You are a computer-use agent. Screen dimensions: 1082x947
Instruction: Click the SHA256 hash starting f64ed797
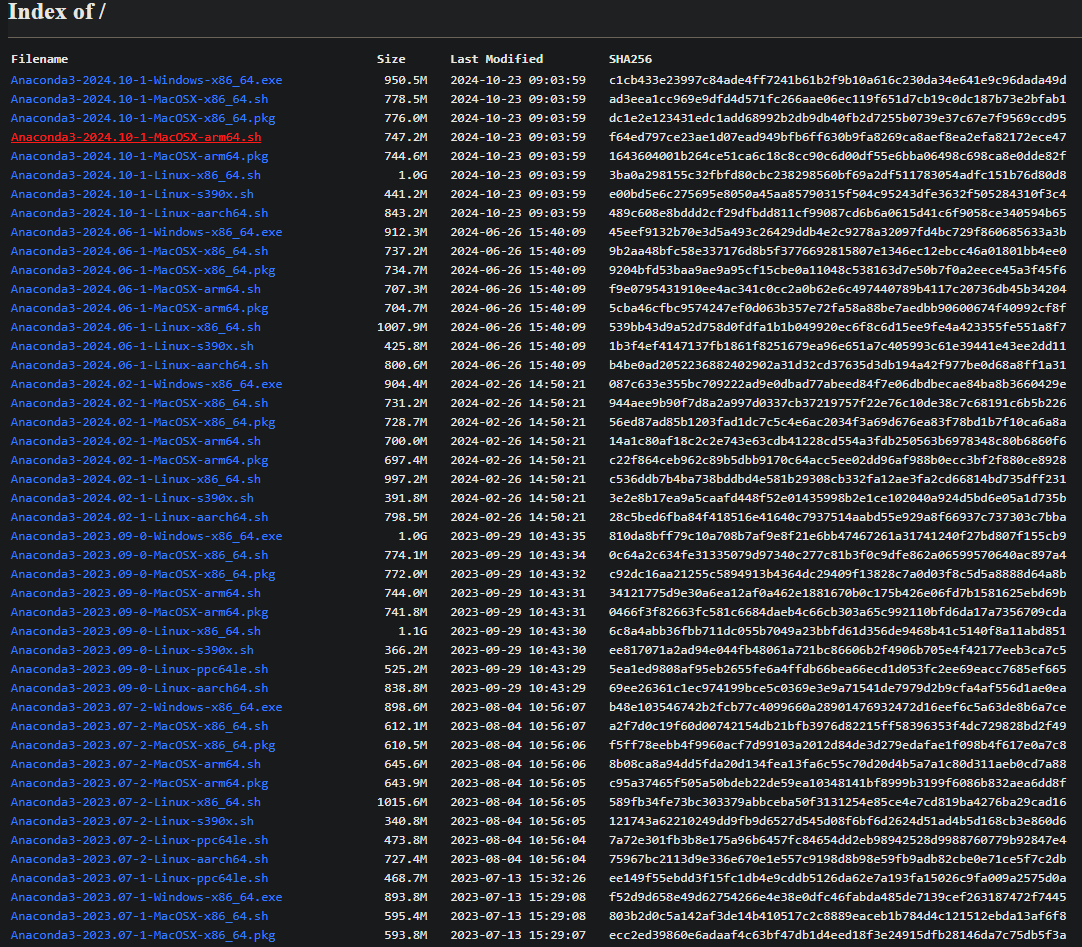pos(838,137)
